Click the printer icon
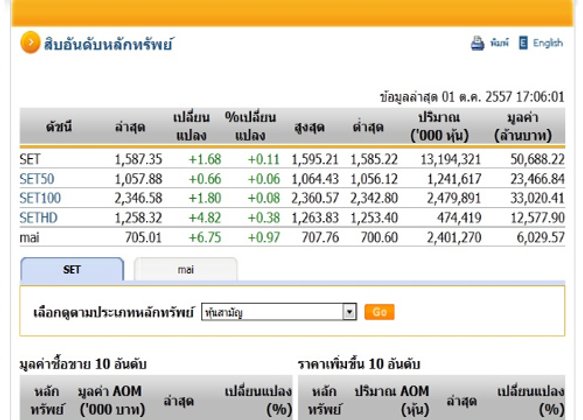 pyautogui.click(x=477, y=43)
